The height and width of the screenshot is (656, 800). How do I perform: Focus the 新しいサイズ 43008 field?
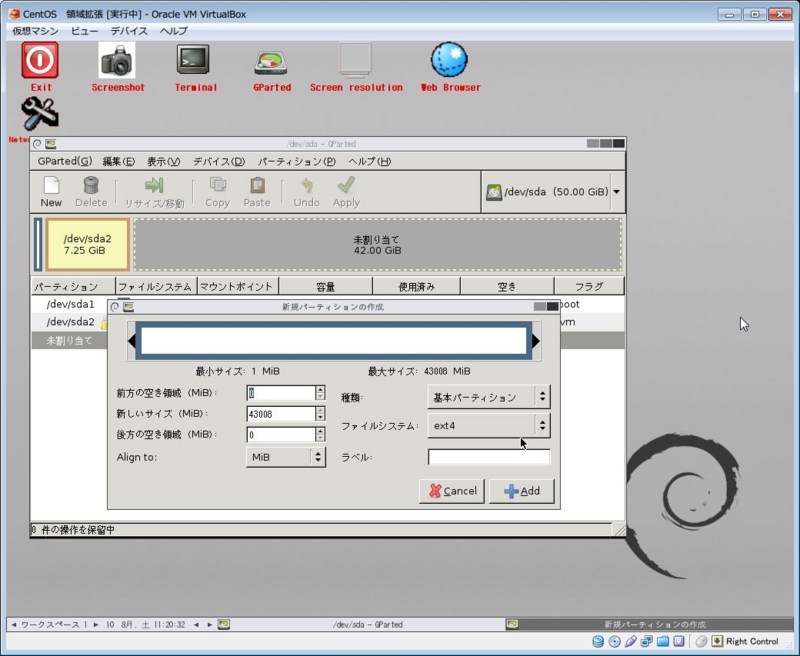coord(281,414)
